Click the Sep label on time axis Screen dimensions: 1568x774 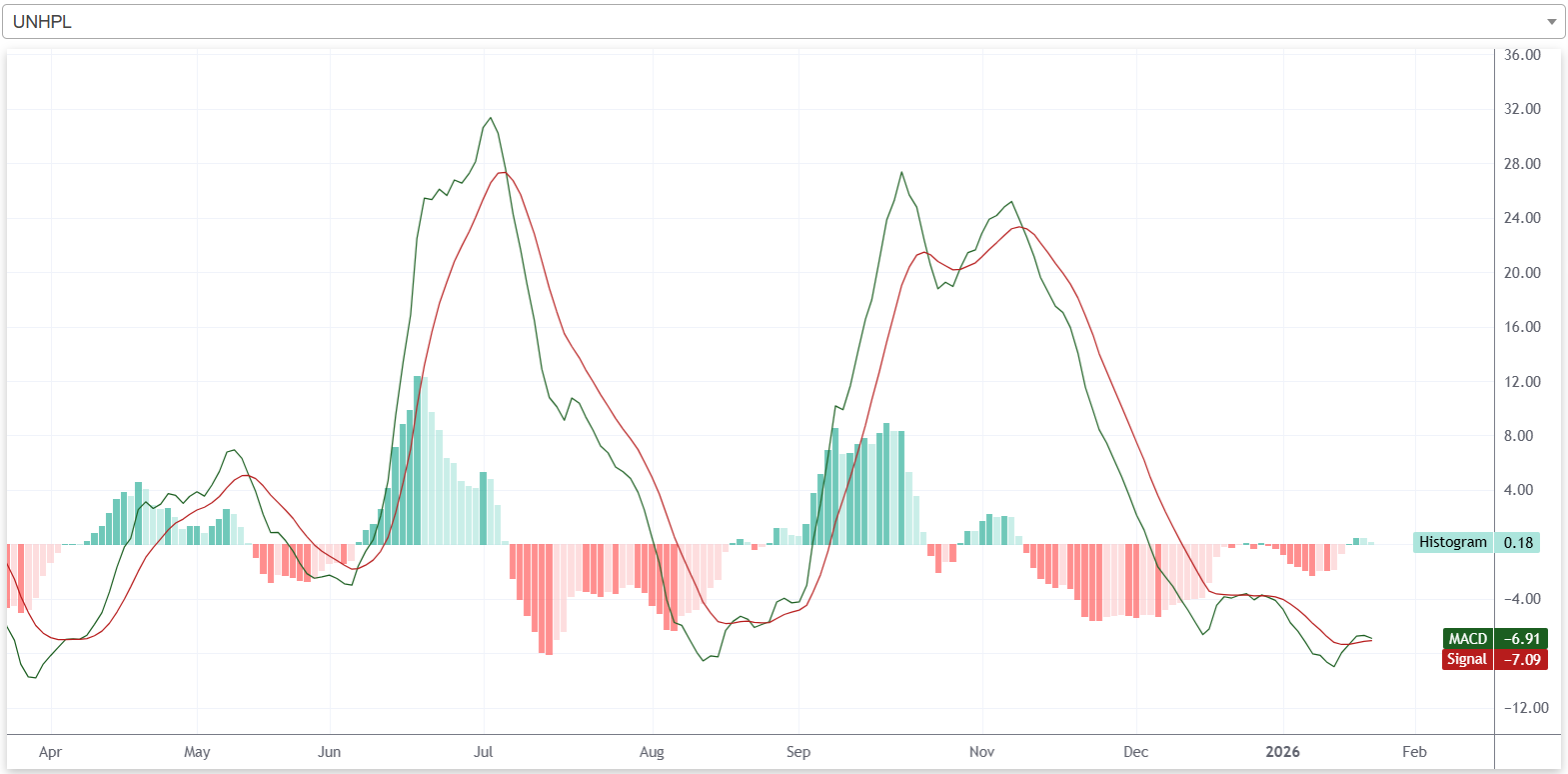click(798, 752)
